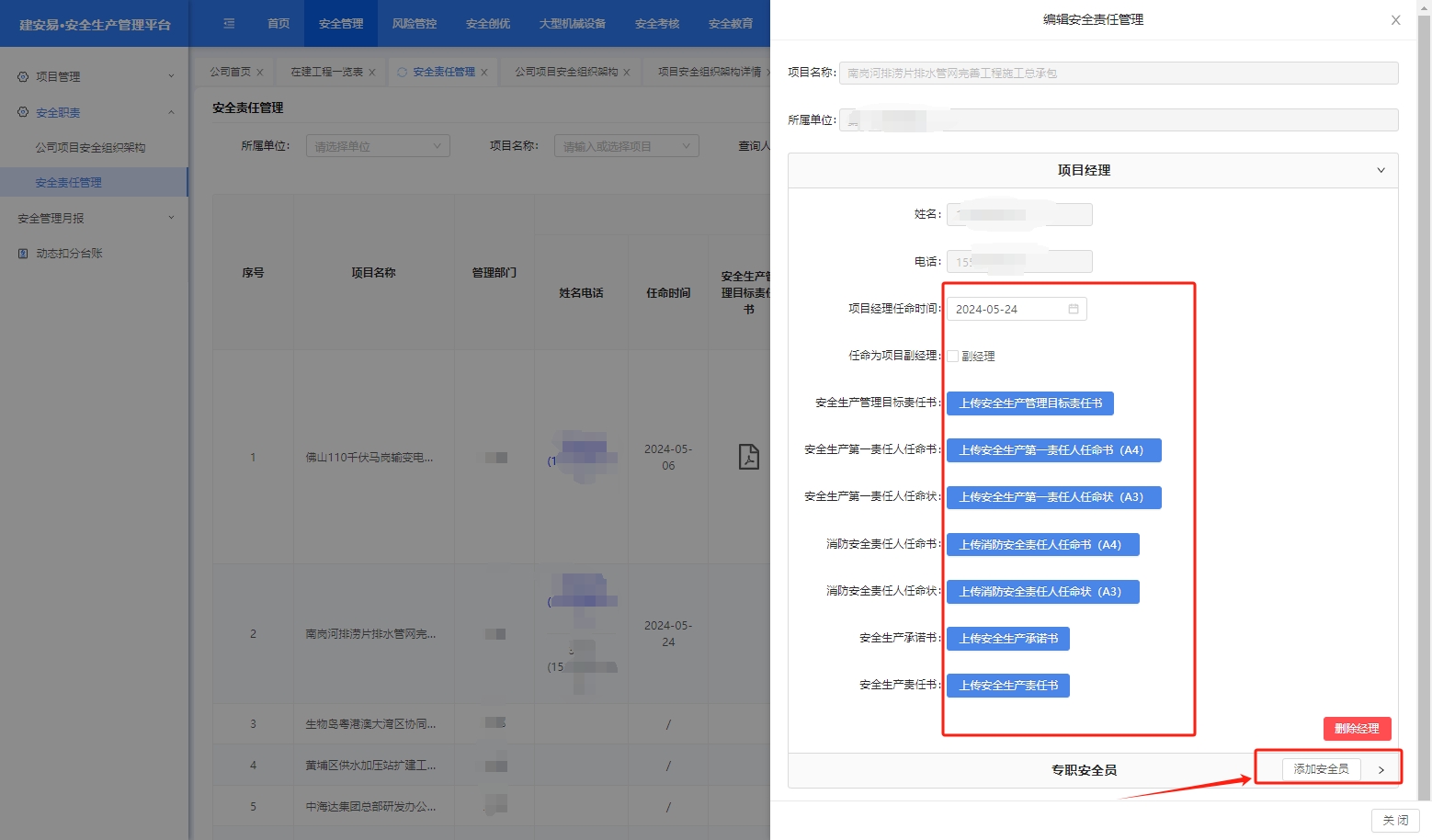The image size is (1432, 840).
Task: Click the calendar icon in date field
Action: (1073, 309)
